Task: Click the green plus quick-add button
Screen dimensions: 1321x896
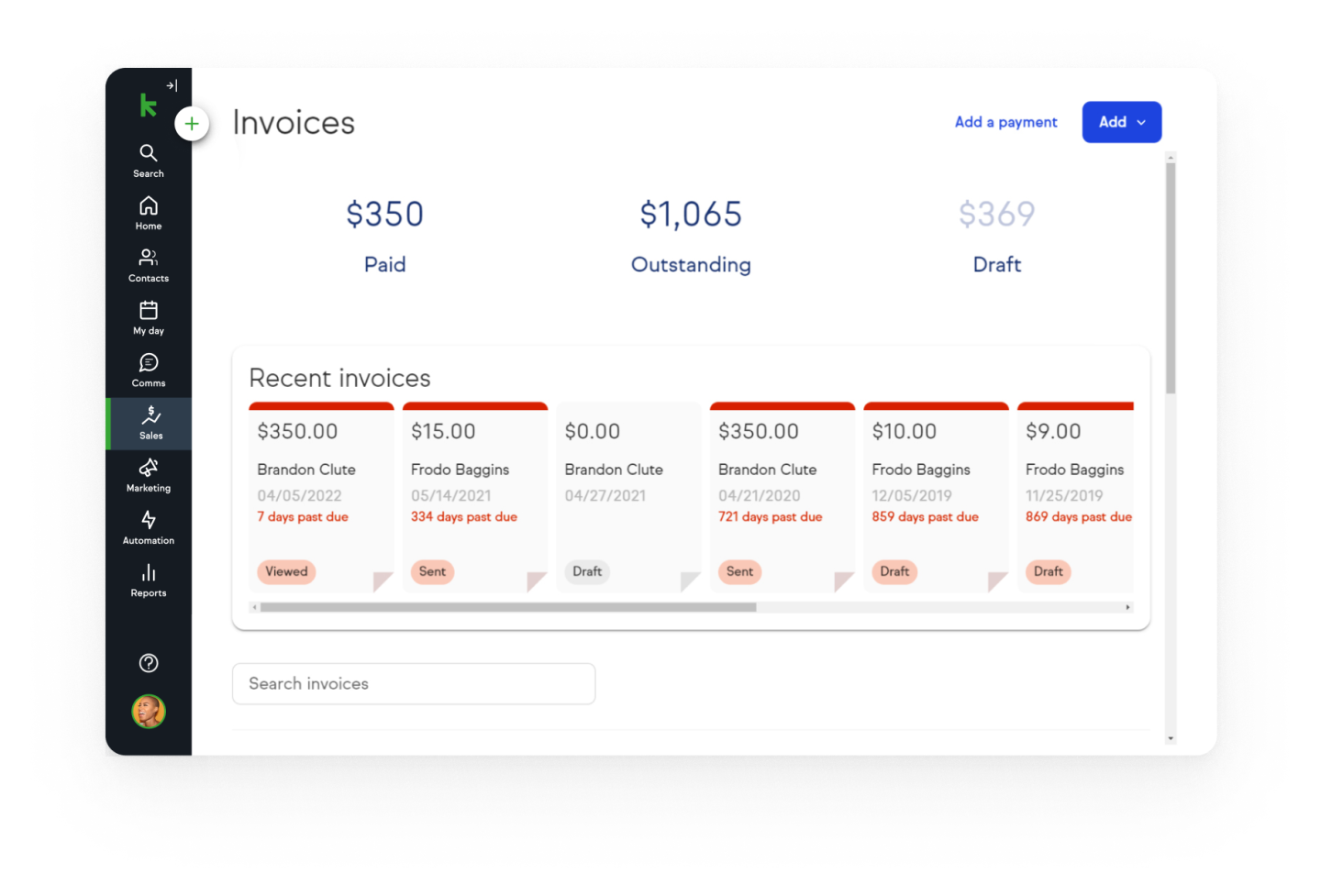Action: [x=192, y=123]
